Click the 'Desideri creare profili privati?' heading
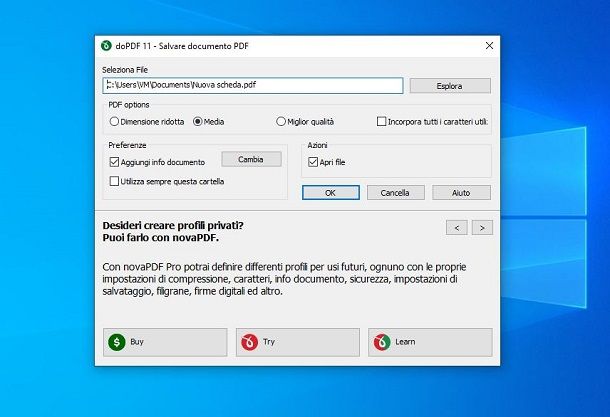 click(173, 225)
